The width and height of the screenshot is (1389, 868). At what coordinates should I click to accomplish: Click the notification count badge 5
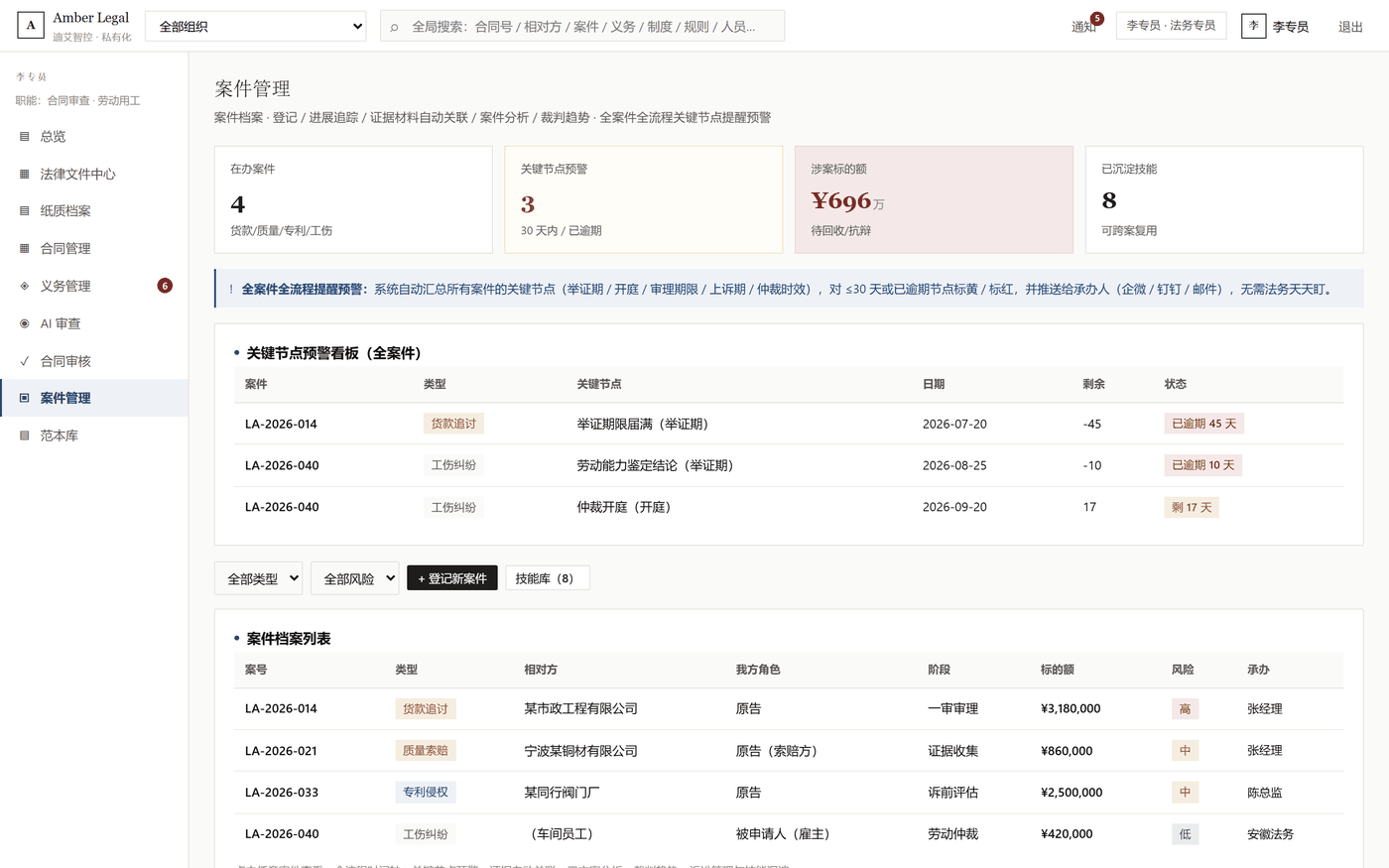click(x=1097, y=18)
